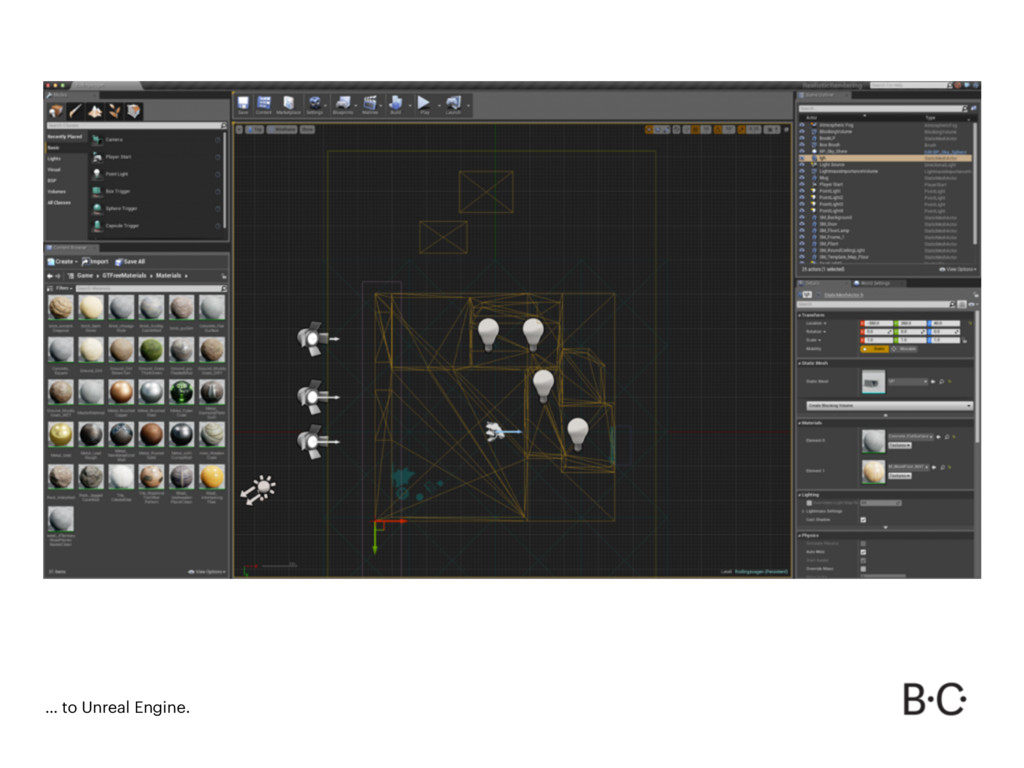The image size is (1024, 768).
Task: Toggle the Override Mass checkbox
Action: [863, 569]
